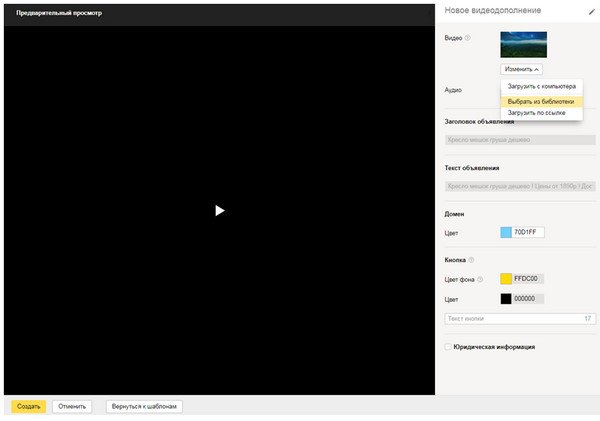Click the Заголовок объявления field
Image resolution: width=600 pixels, height=421 pixels.
pyautogui.click(x=520, y=140)
